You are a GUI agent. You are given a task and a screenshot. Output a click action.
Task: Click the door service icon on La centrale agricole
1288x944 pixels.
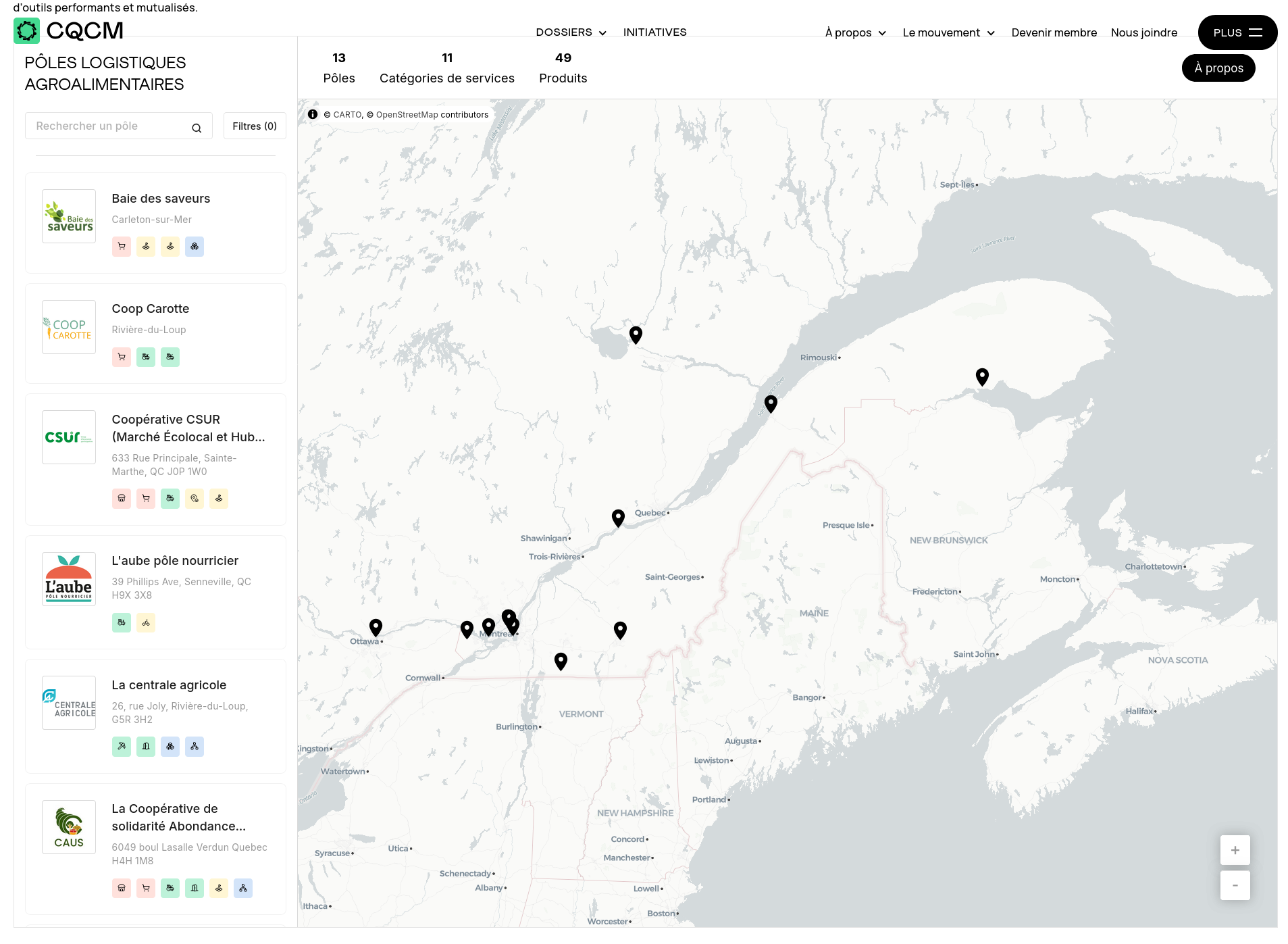[x=146, y=747]
